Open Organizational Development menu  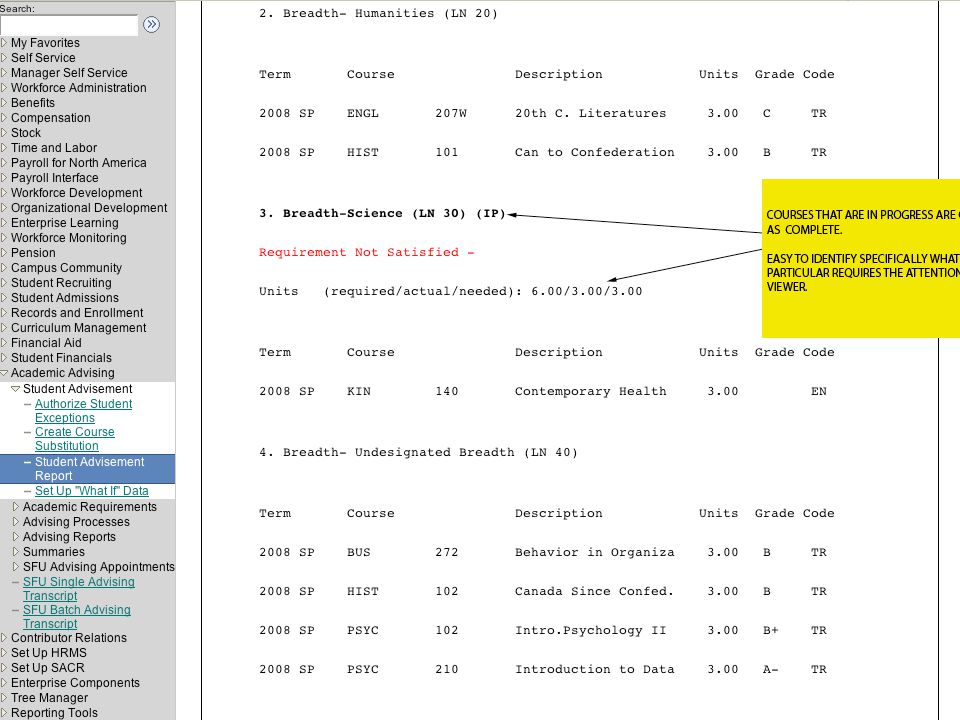pos(89,208)
